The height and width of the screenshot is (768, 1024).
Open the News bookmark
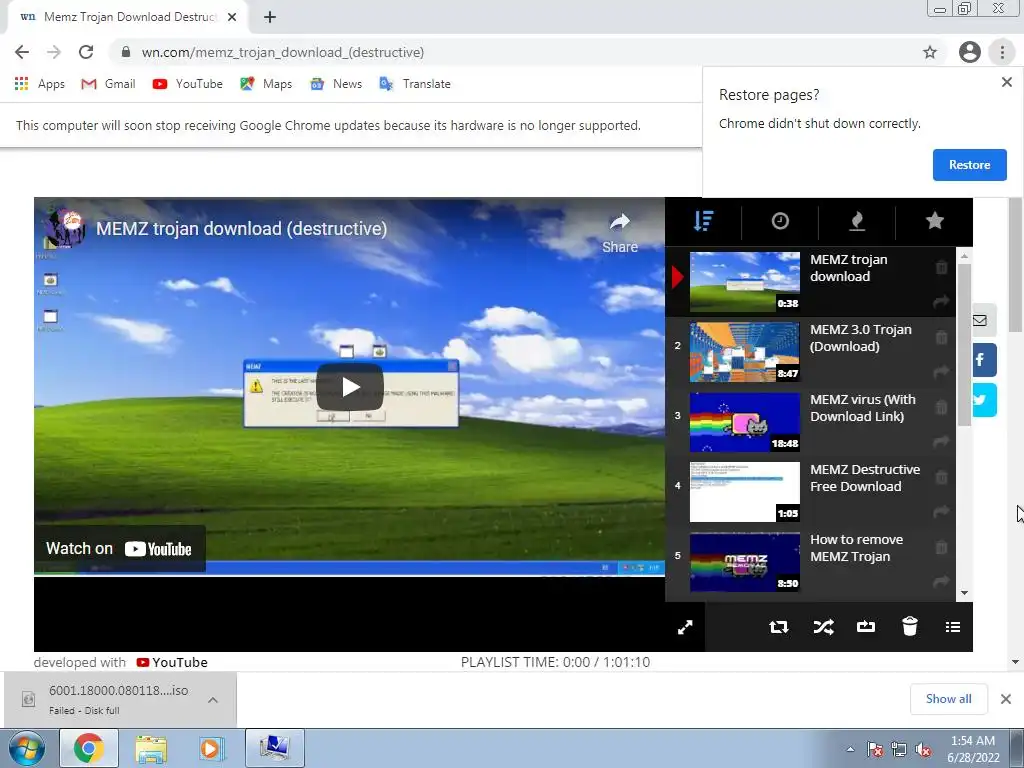pyautogui.click(x=336, y=84)
